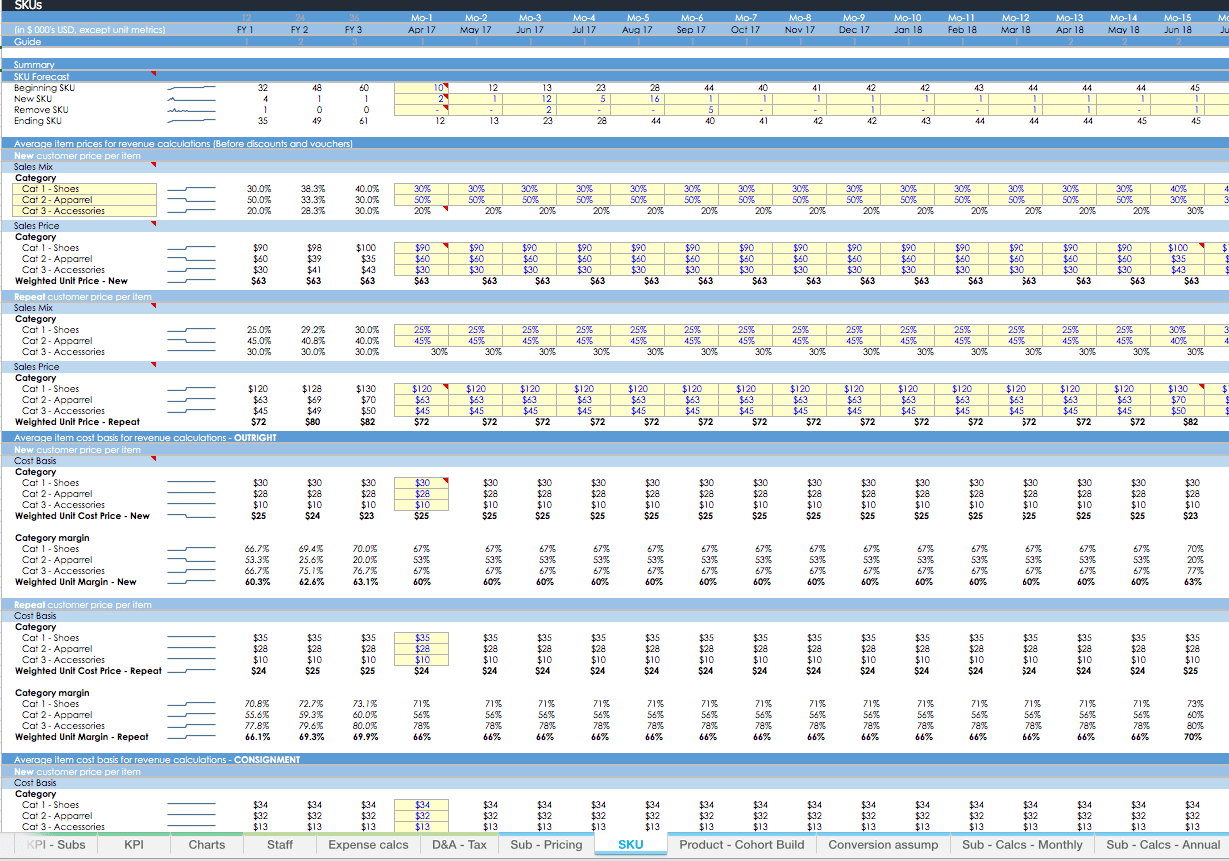1229x861 pixels.
Task: Click the Summary section header
Action: [x=34, y=65]
